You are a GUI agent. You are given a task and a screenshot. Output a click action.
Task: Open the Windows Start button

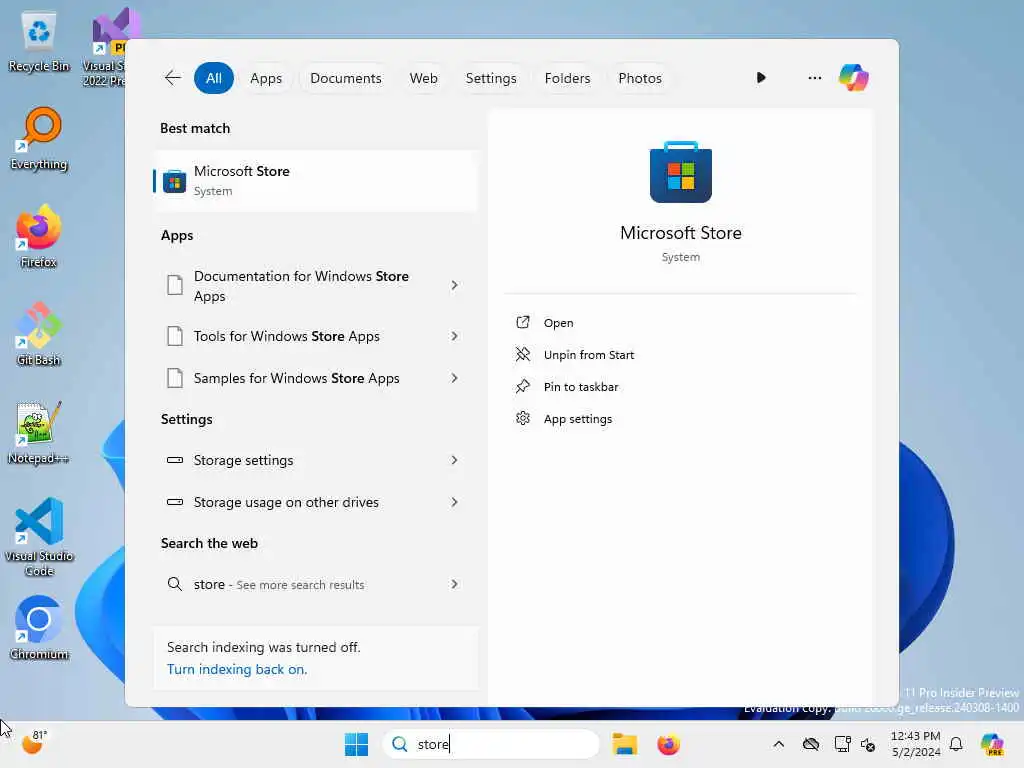(356, 744)
